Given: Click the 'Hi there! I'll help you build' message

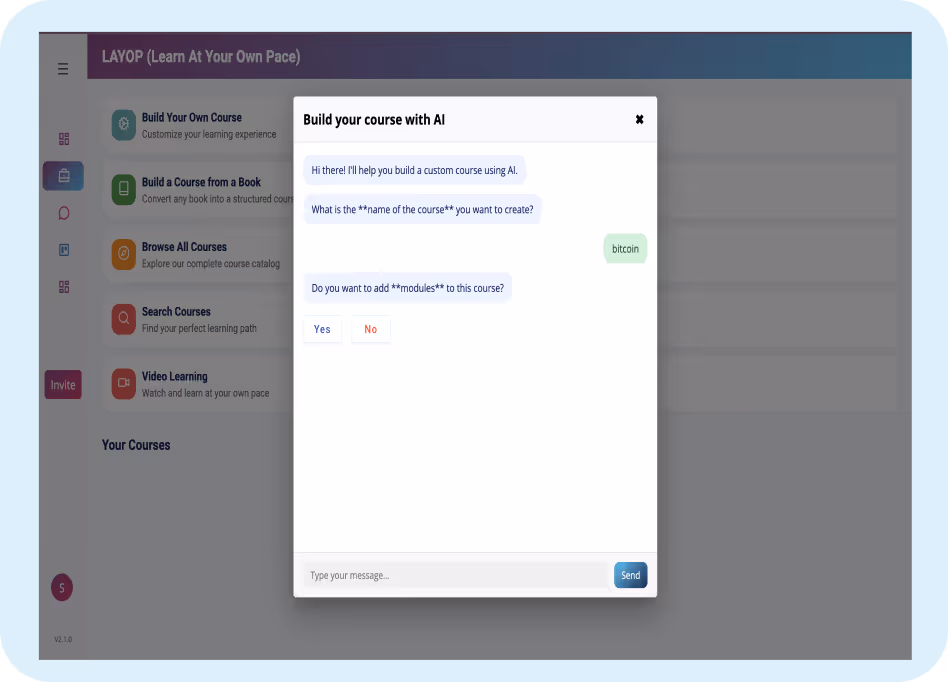Looking at the screenshot, I should tap(415, 170).
